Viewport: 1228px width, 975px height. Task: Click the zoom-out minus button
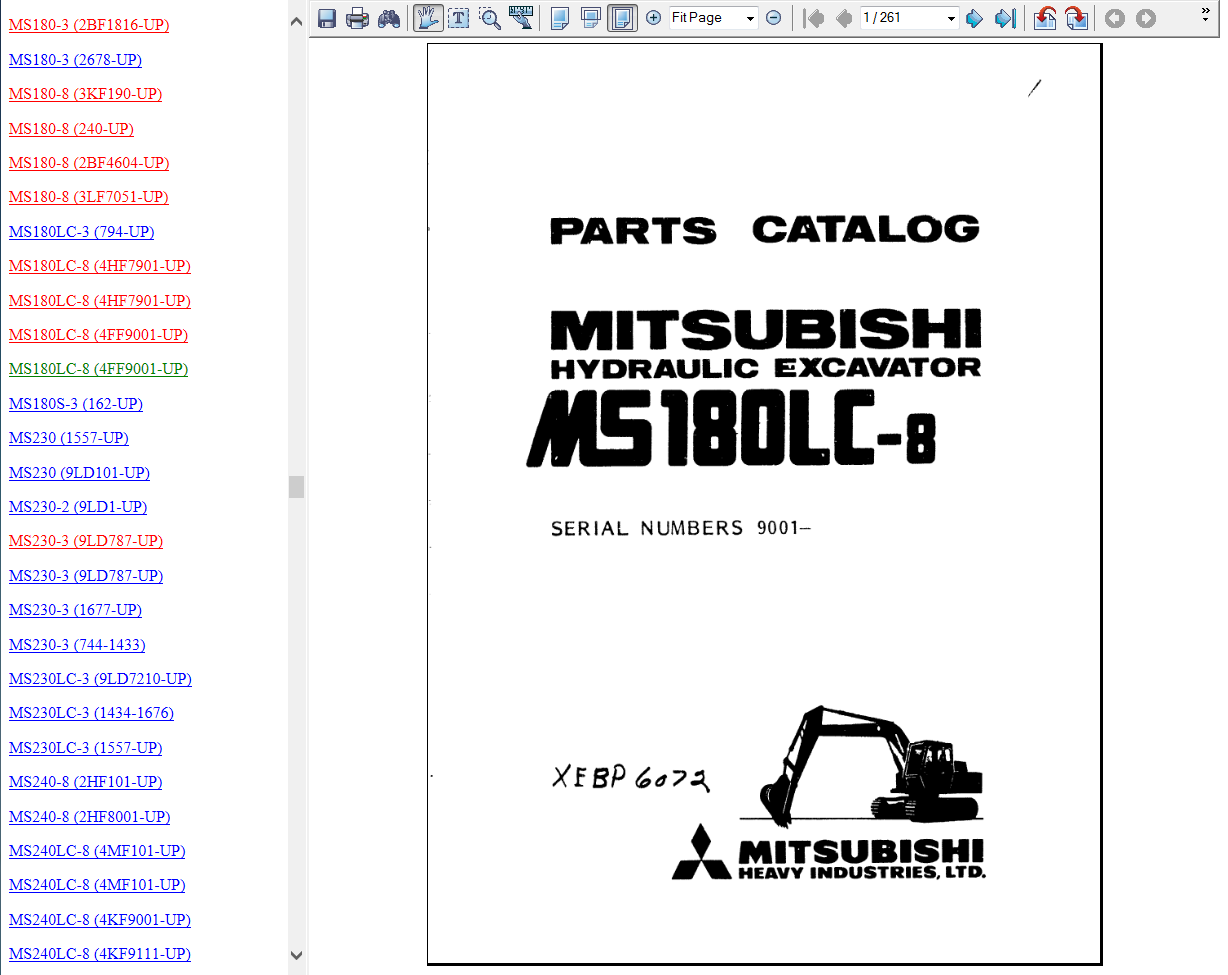pos(773,18)
